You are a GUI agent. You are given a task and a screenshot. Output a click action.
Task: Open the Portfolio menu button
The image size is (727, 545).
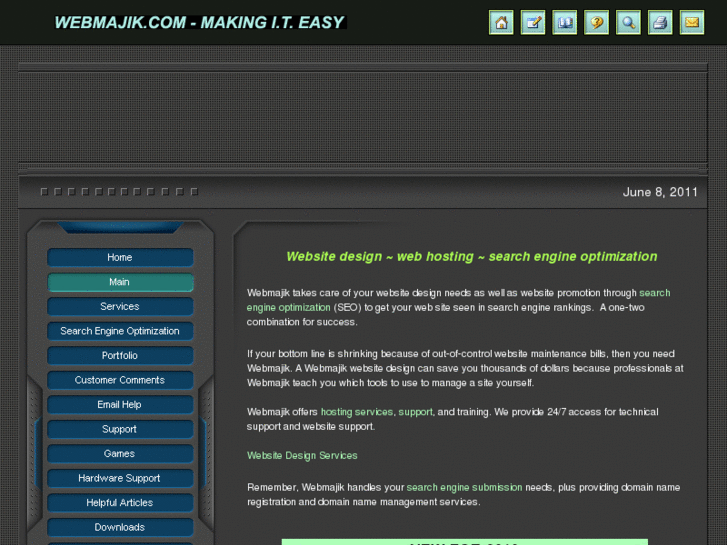[x=120, y=356]
